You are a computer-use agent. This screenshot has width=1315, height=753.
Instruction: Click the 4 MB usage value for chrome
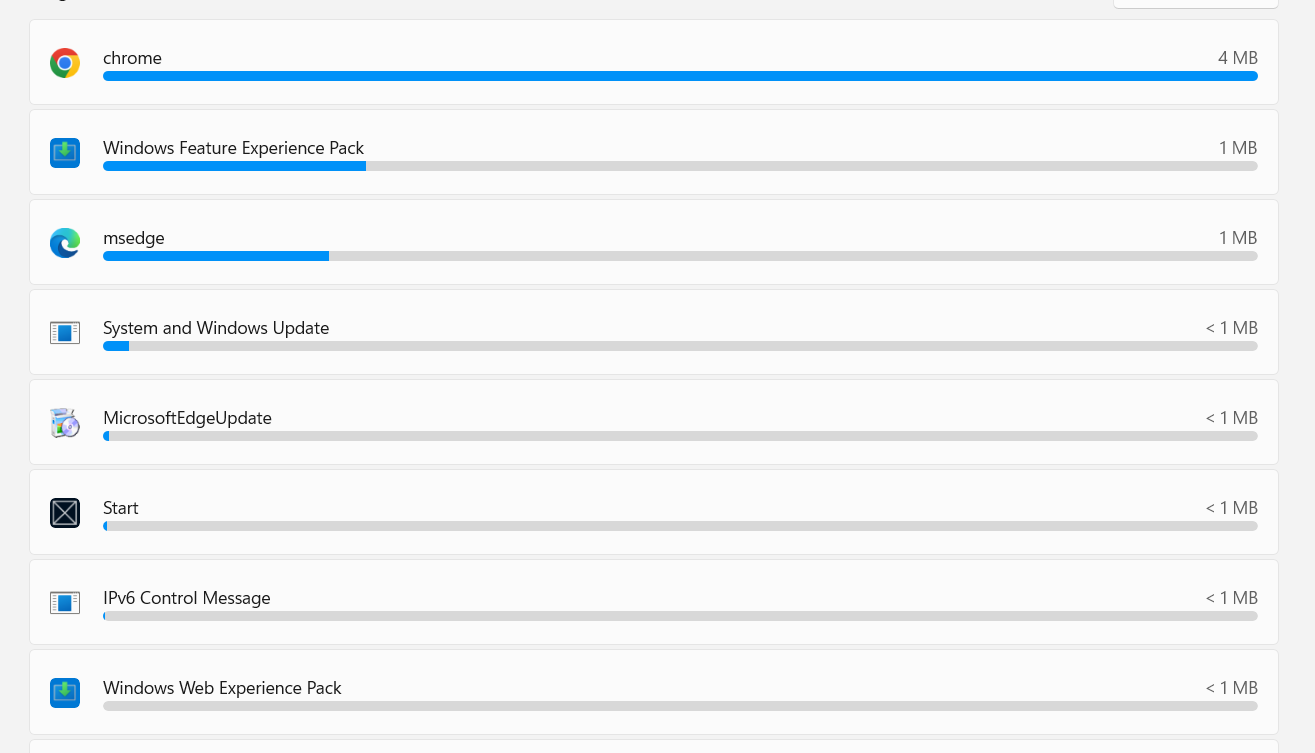[1237, 58]
